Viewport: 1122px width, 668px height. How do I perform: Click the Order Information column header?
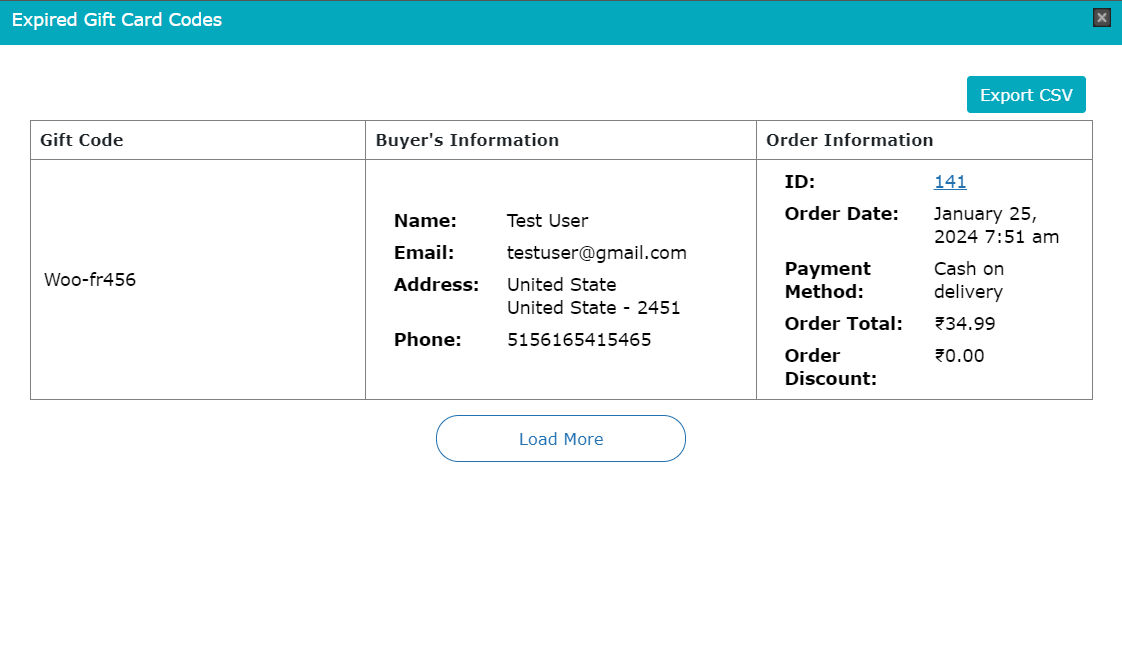pos(849,140)
